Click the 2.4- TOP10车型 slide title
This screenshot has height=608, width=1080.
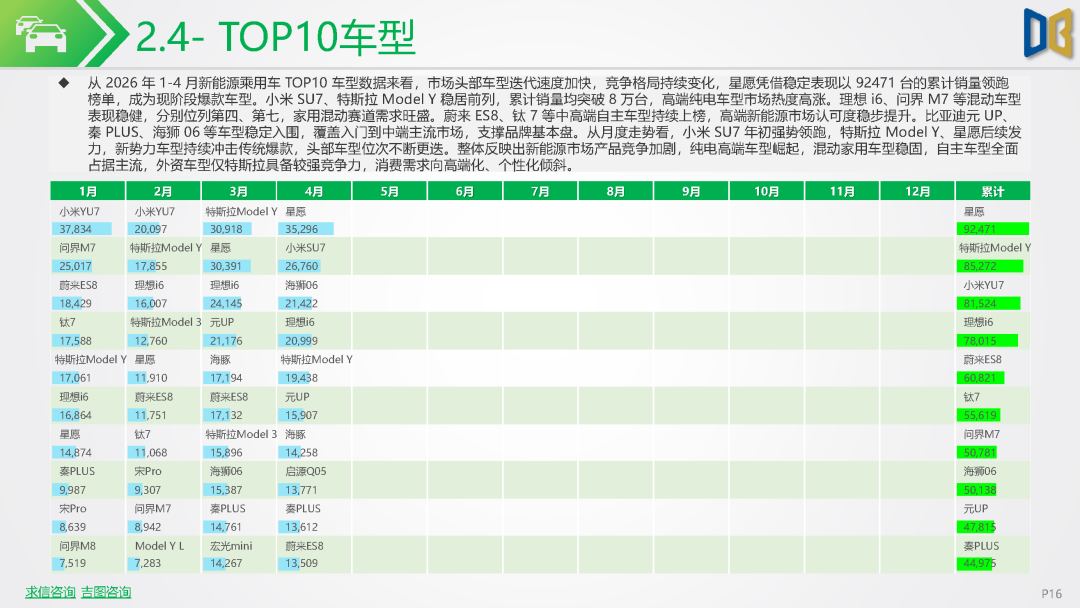pos(276,36)
